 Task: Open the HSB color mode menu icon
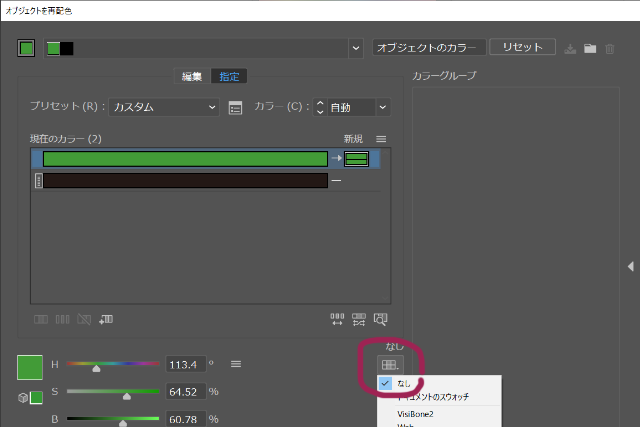pyautogui.click(x=236, y=364)
